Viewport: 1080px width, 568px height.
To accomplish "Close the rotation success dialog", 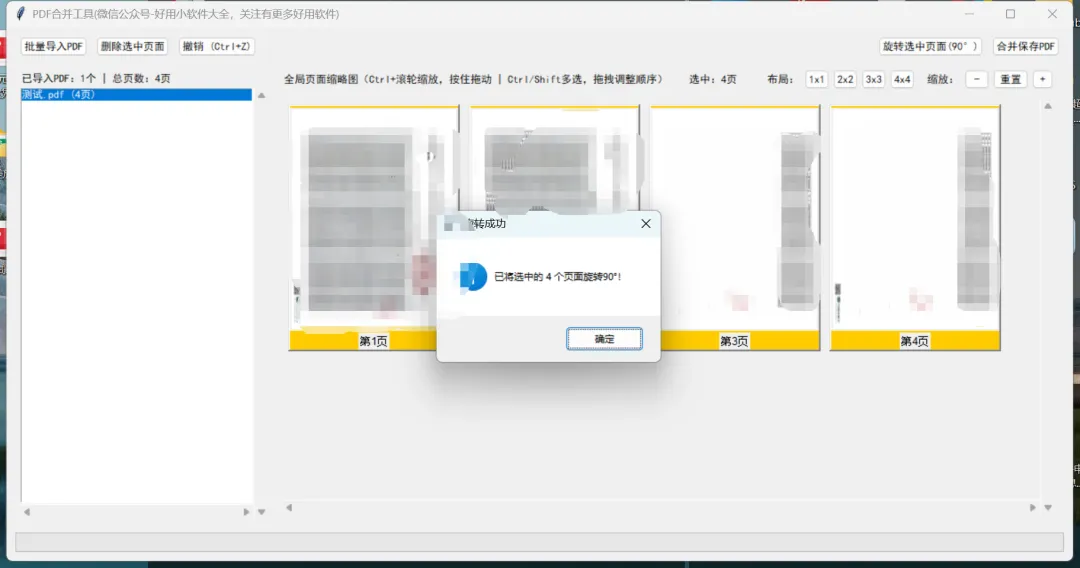I will pyautogui.click(x=645, y=224).
